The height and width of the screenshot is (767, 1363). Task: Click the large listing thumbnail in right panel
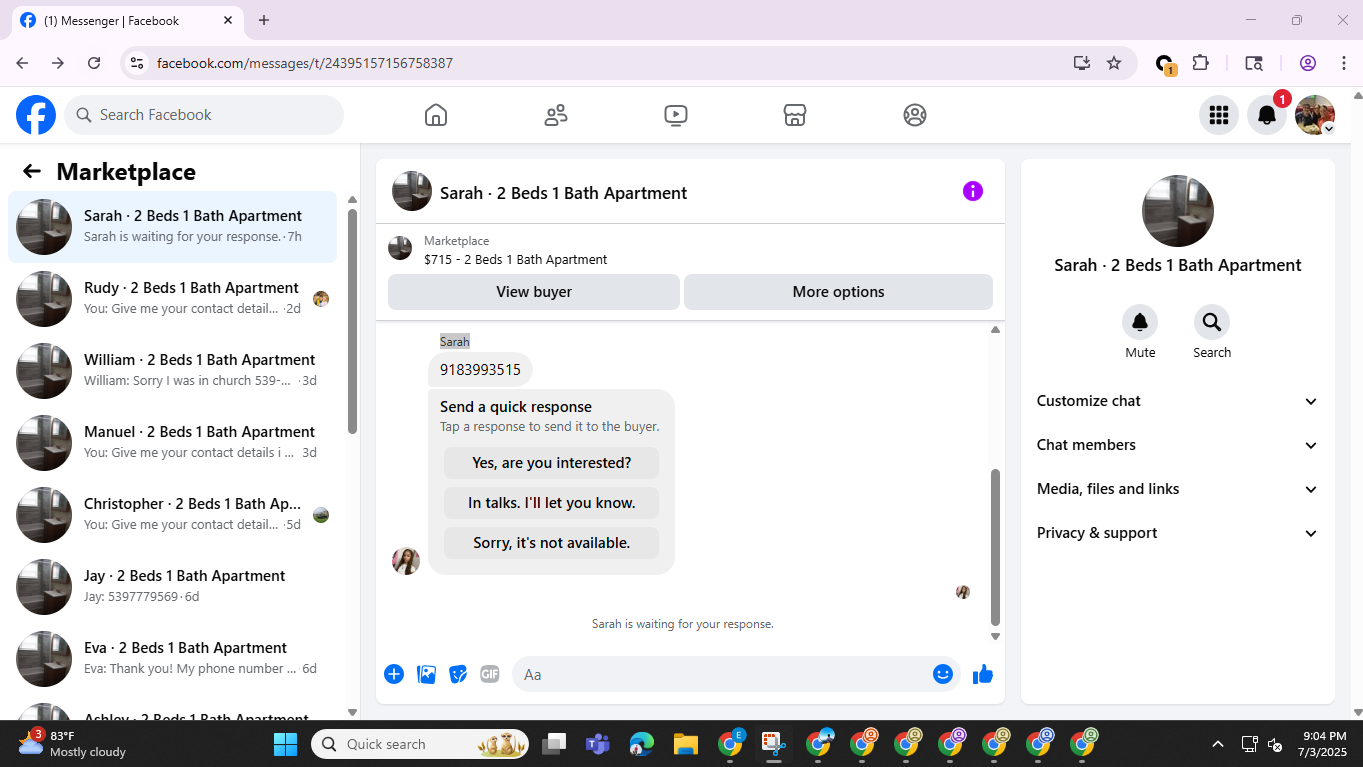pos(1178,211)
